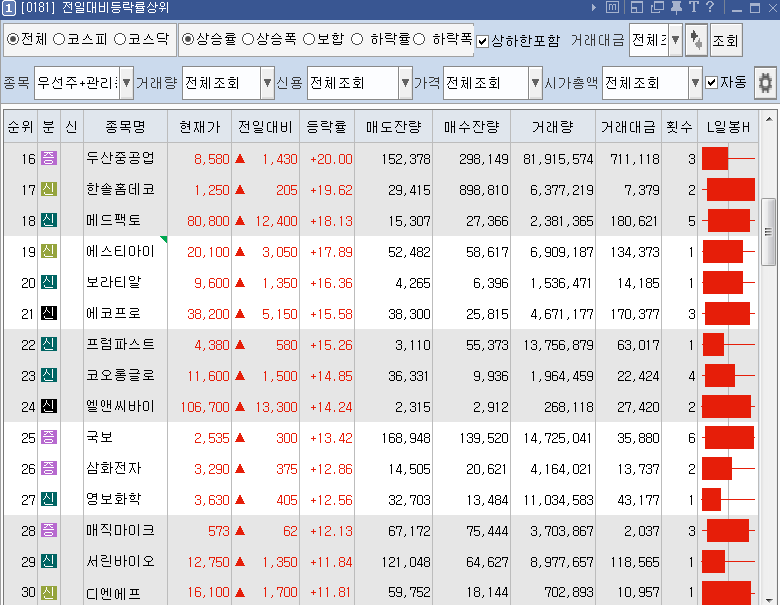Image resolution: width=780 pixels, height=605 pixels.
Task: Open settings with the gear icon
Action: point(765,83)
